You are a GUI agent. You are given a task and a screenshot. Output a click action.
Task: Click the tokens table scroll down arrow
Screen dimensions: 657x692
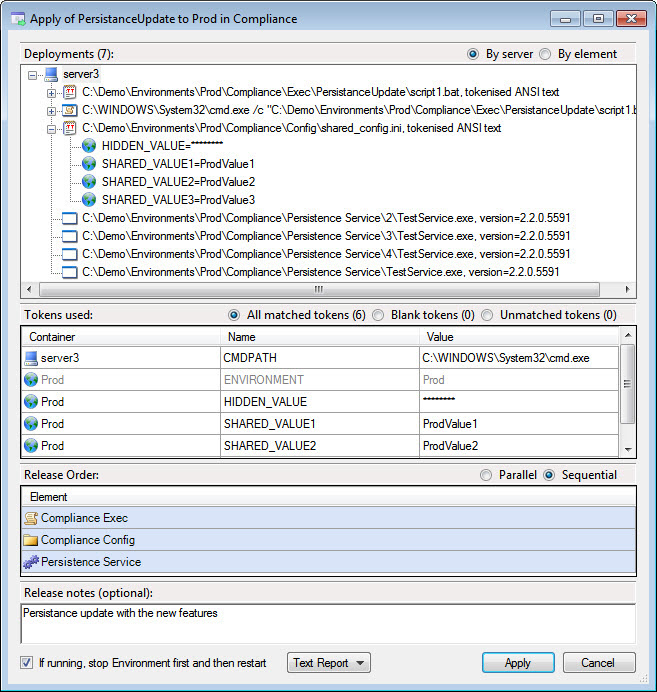point(628,449)
